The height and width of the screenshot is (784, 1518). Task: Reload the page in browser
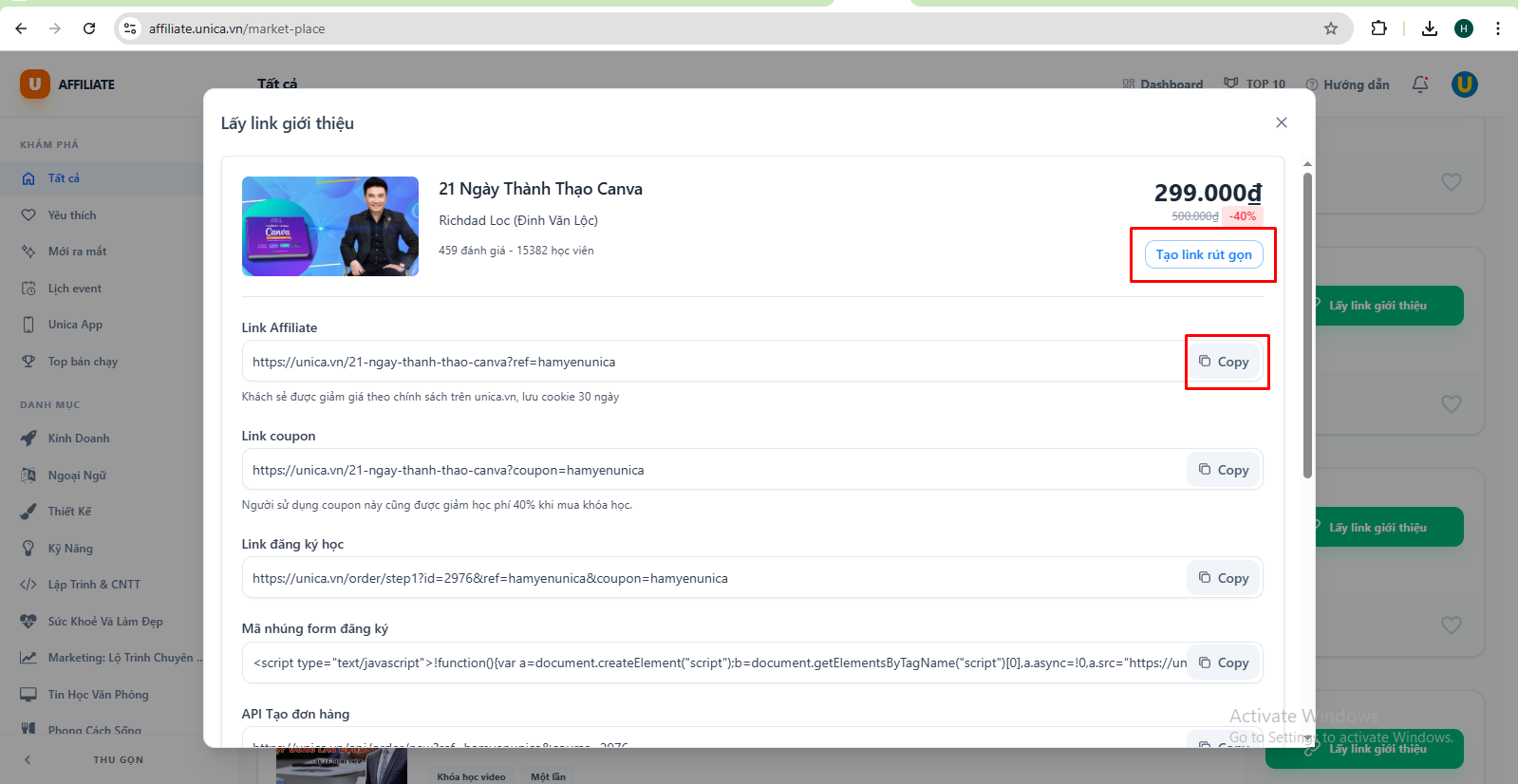point(89,28)
